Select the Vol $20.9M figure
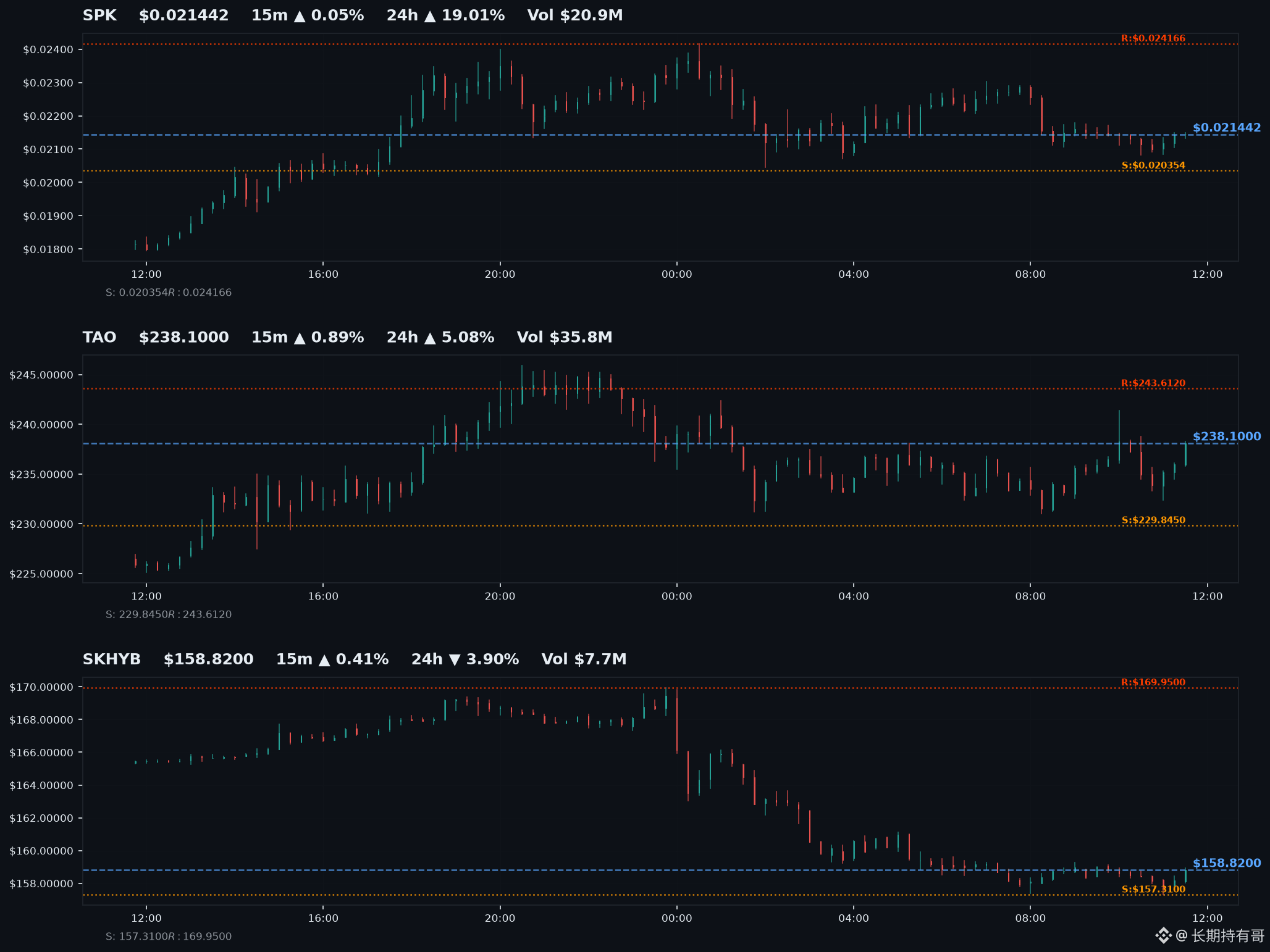1270x952 pixels. pos(575,15)
